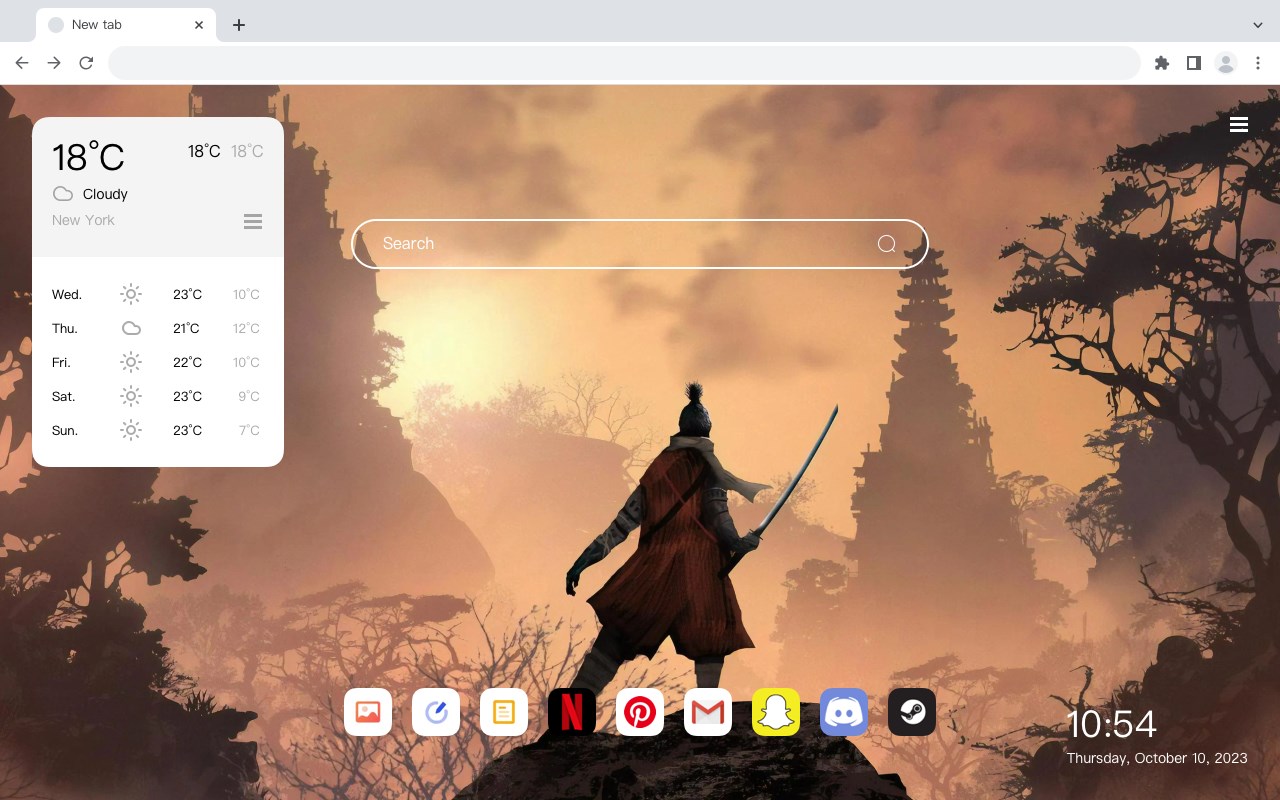Open the Chrome profile avatar
The height and width of the screenshot is (800, 1280).
tap(1226, 63)
